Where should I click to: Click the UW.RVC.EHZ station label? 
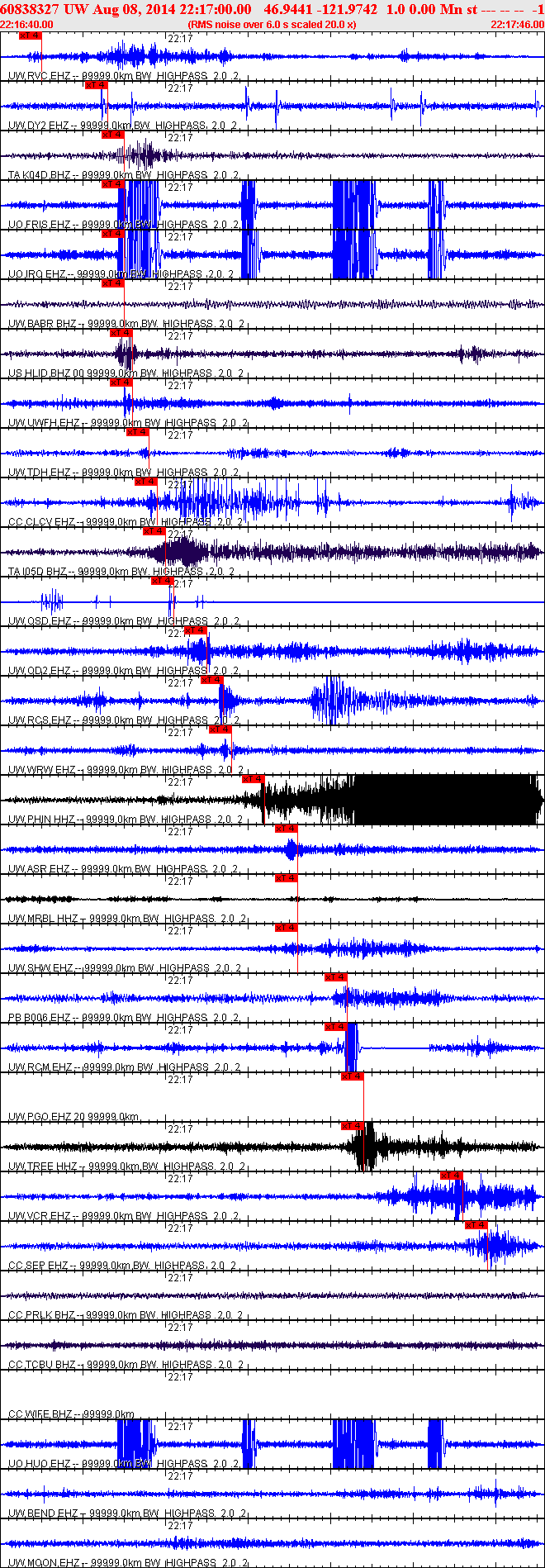[40, 76]
